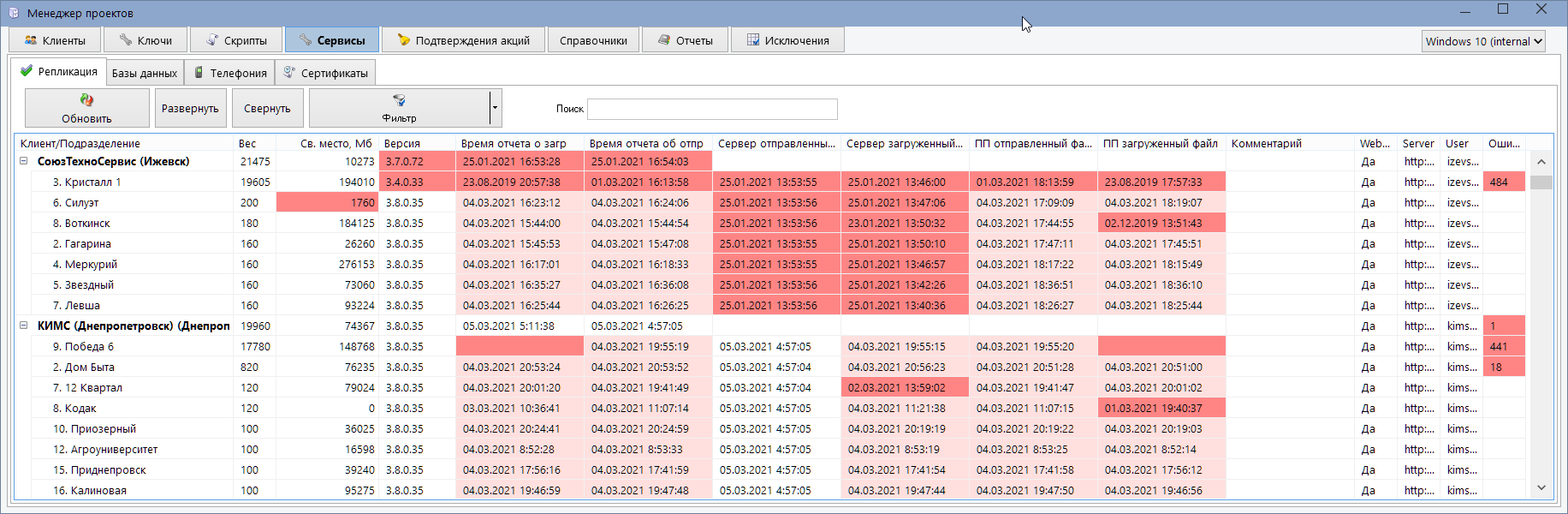Open the Windows 10 (internal) theme dropdown
1568x514 pixels.
1483,41
